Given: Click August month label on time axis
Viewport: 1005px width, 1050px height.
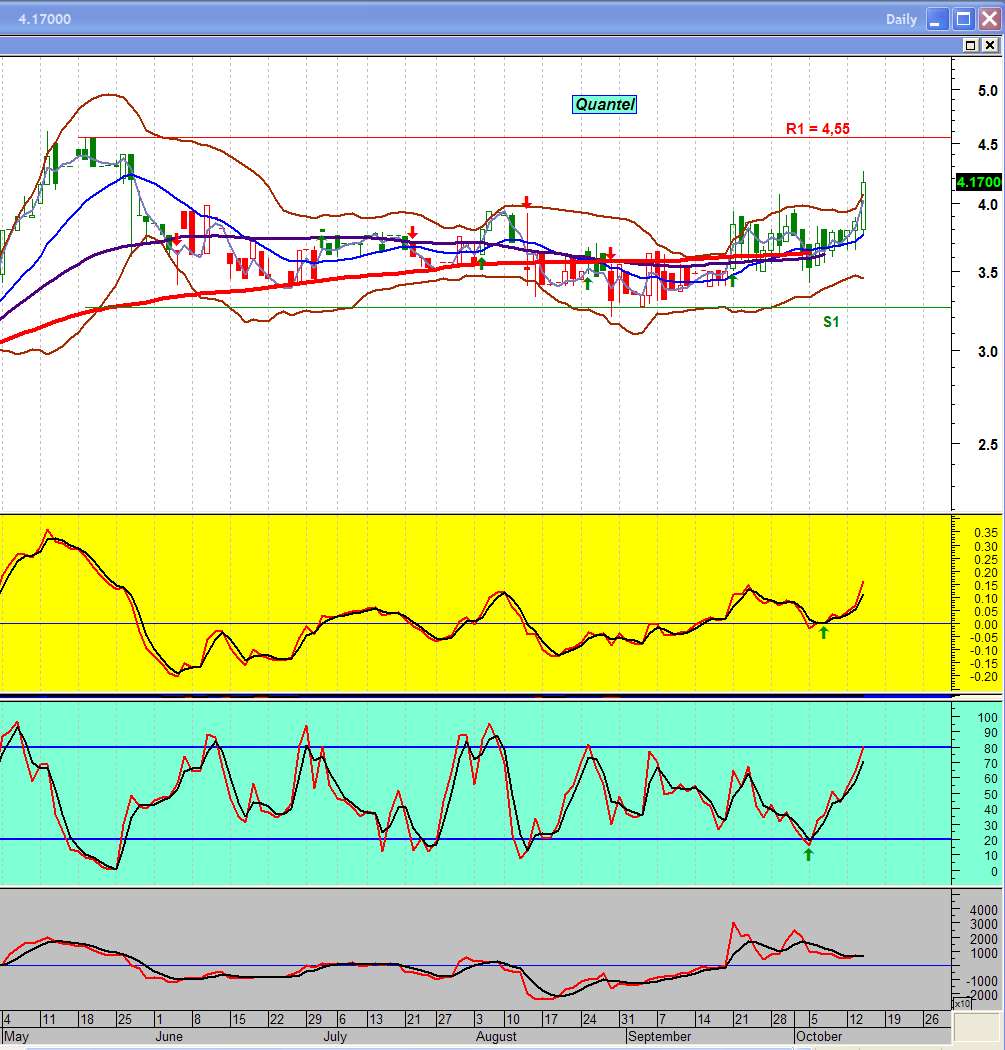Looking at the screenshot, I should click(496, 1037).
